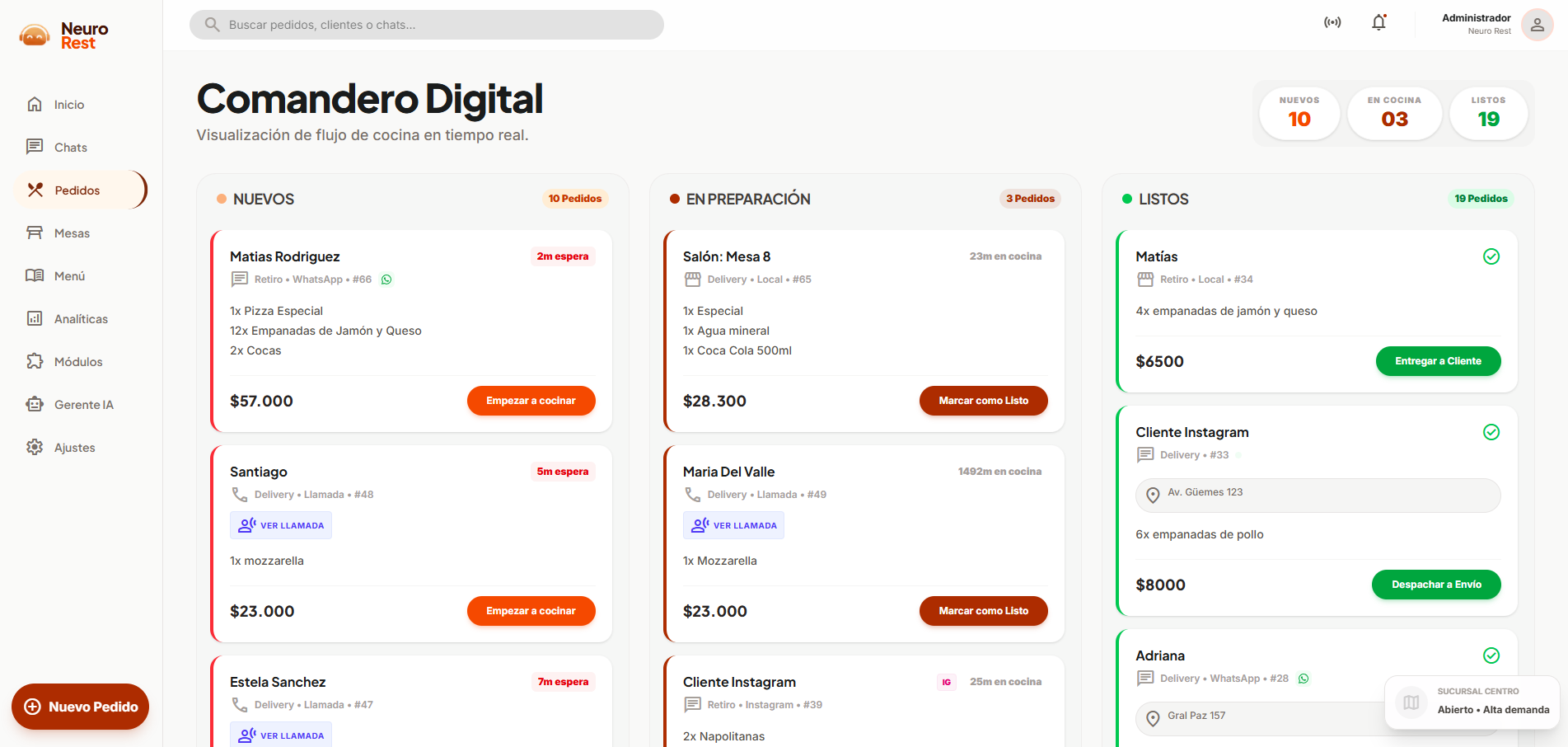This screenshot has height=747, width=1568.
Task: Click the Nuevos 10 counter pill
Action: [x=1299, y=113]
